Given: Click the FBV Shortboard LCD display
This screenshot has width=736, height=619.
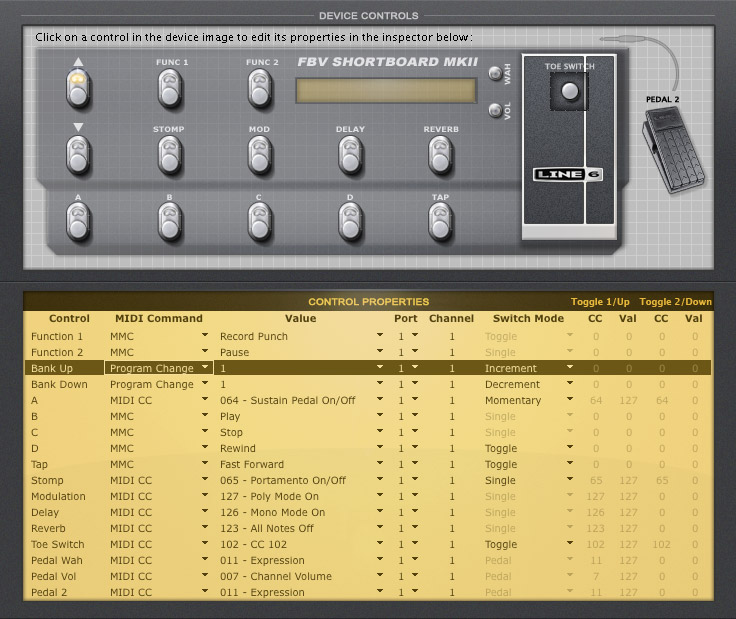Looking at the screenshot, I should click(386, 91).
